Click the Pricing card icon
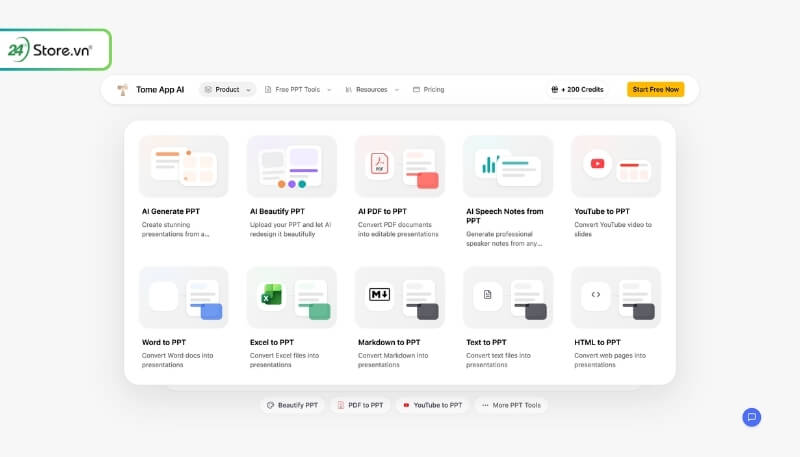 pos(416,90)
